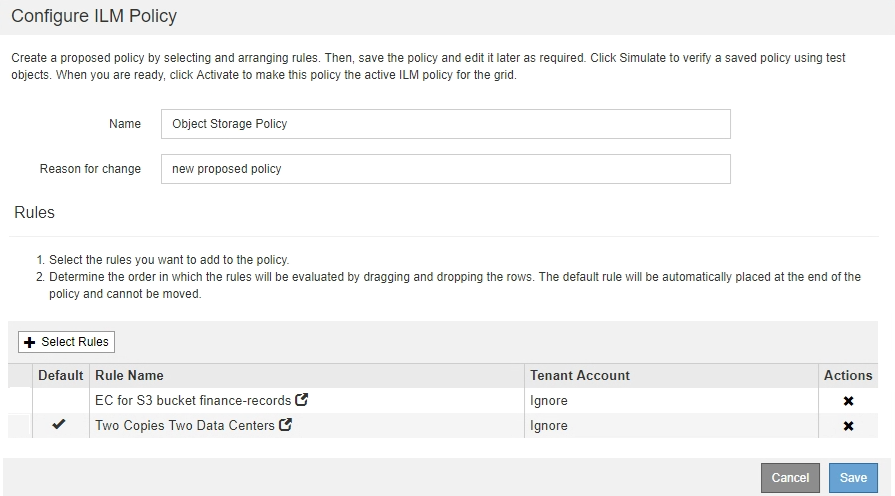Viewport: 895px width, 496px height.
Task: Select the Two Copies Two Data Centers rule name
Action: (x=184, y=425)
